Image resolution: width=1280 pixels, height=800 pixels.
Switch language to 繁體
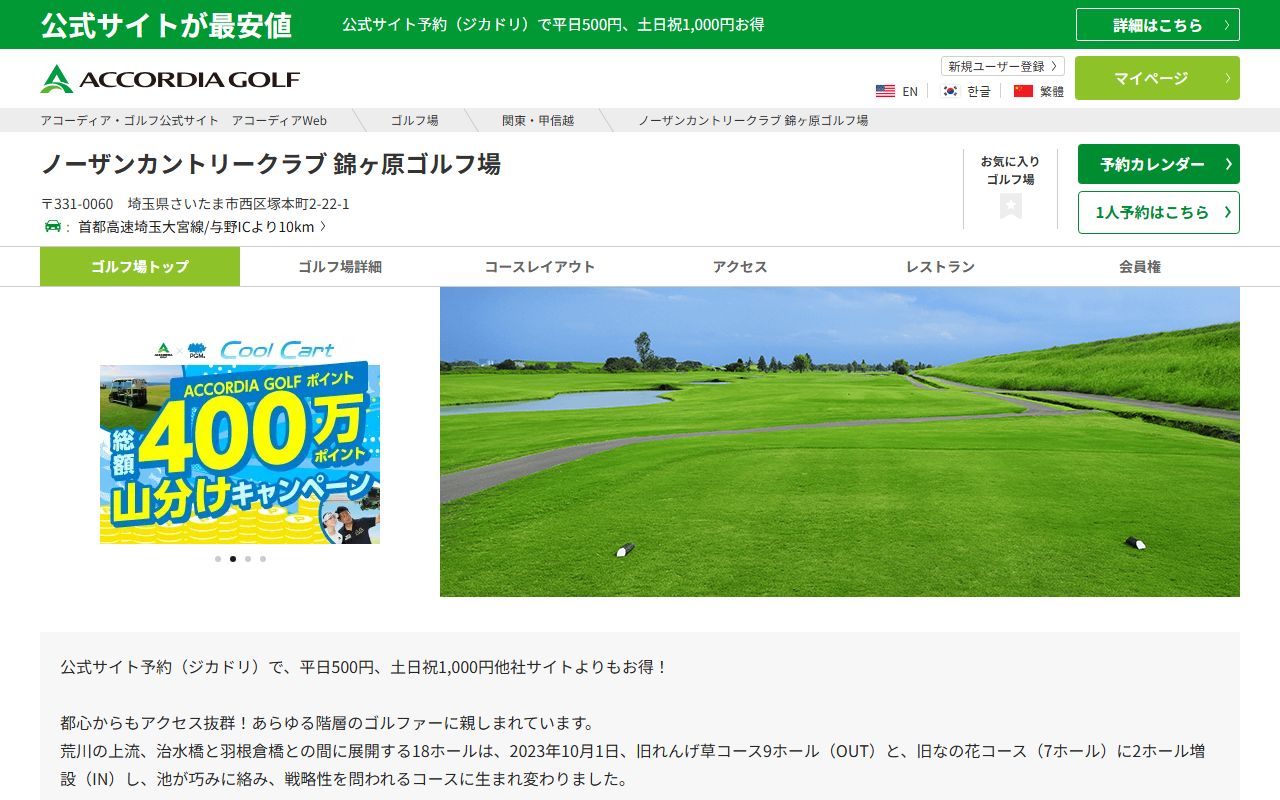point(1052,91)
